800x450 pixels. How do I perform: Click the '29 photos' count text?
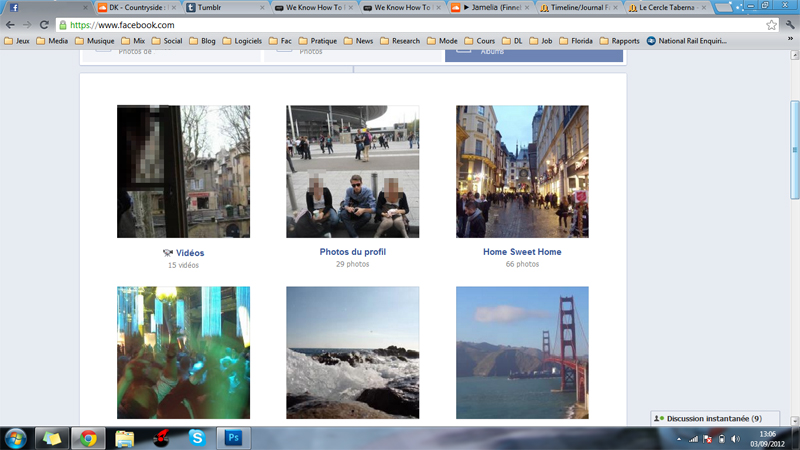click(353, 264)
